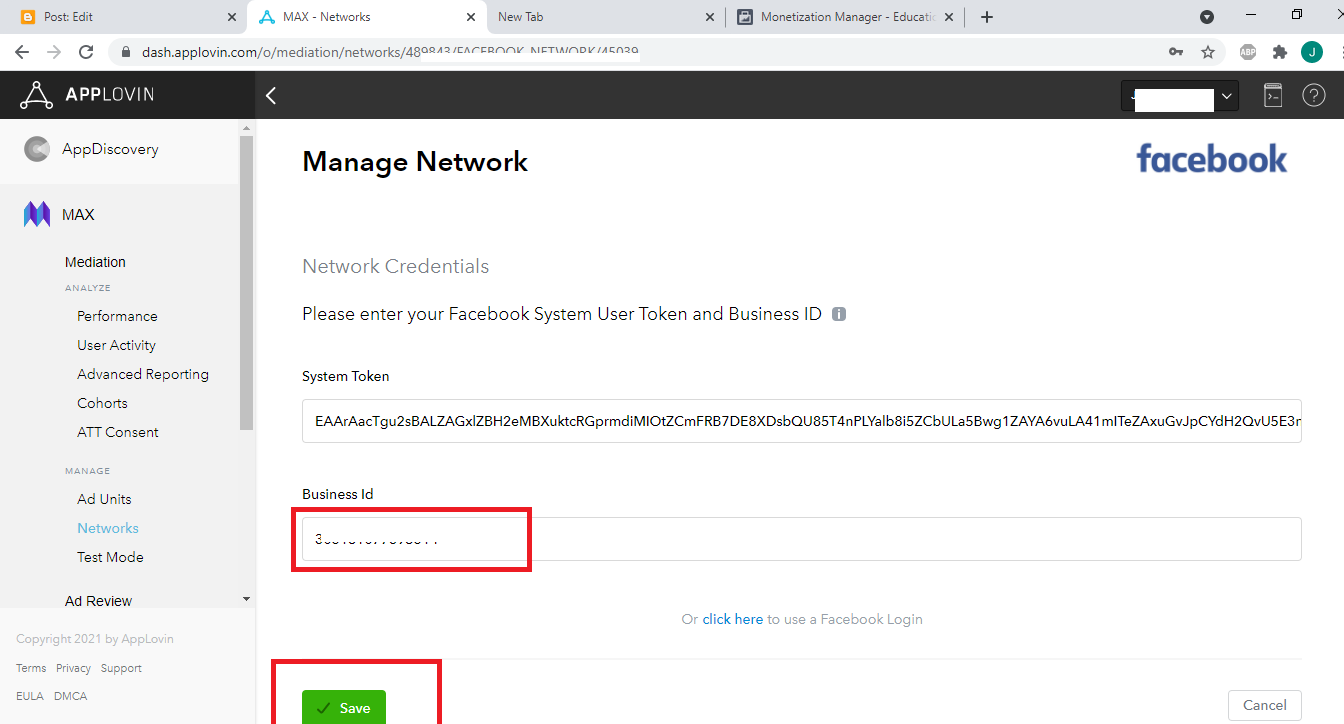The image size is (1344, 724).
Task: Close the Post: Edit tab
Action: pos(231,17)
